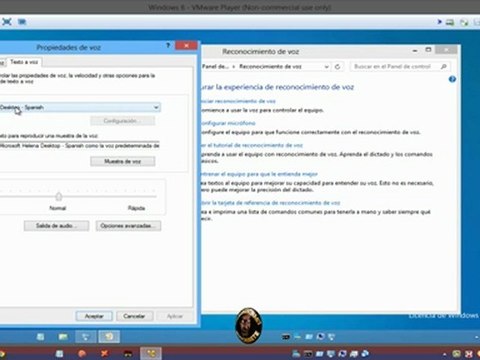
Task: Click the Rápida label under the speed slider
Action: pos(136,208)
